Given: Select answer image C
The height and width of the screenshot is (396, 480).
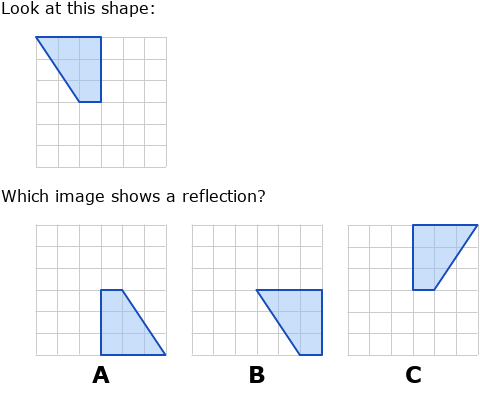Looking at the screenshot, I should [413, 290].
